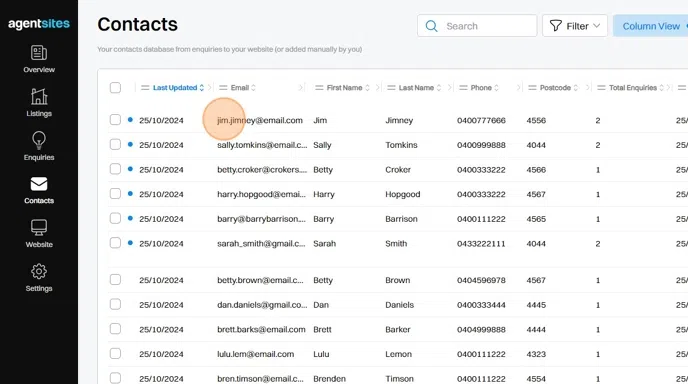688x384 pixels.
Task: Click the agentsites logo
Action: tap(39, 23)
